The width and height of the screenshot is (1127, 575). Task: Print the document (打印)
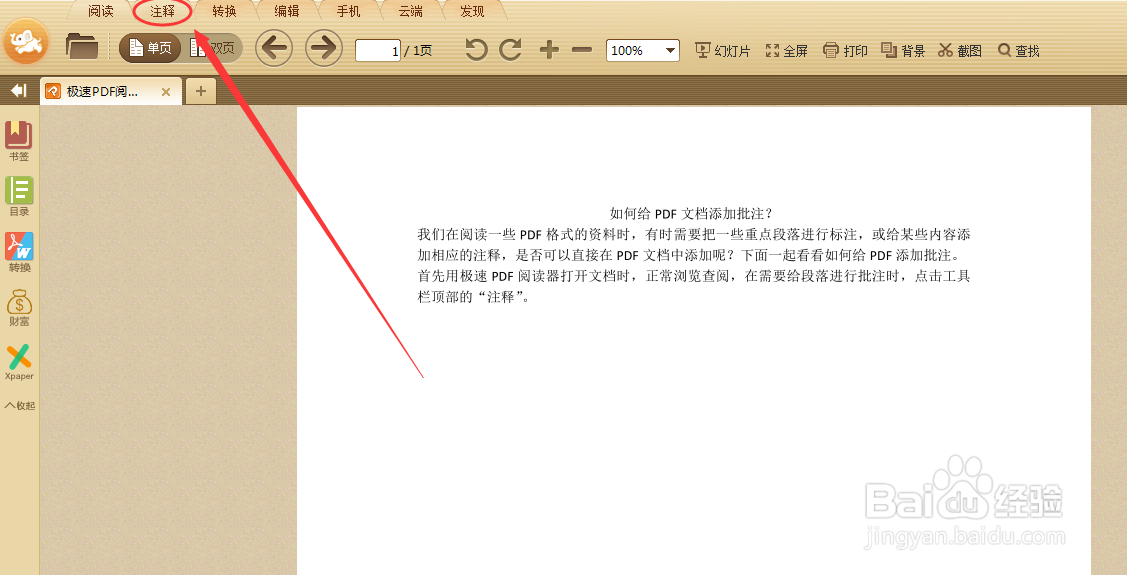(x=845, y=50)
